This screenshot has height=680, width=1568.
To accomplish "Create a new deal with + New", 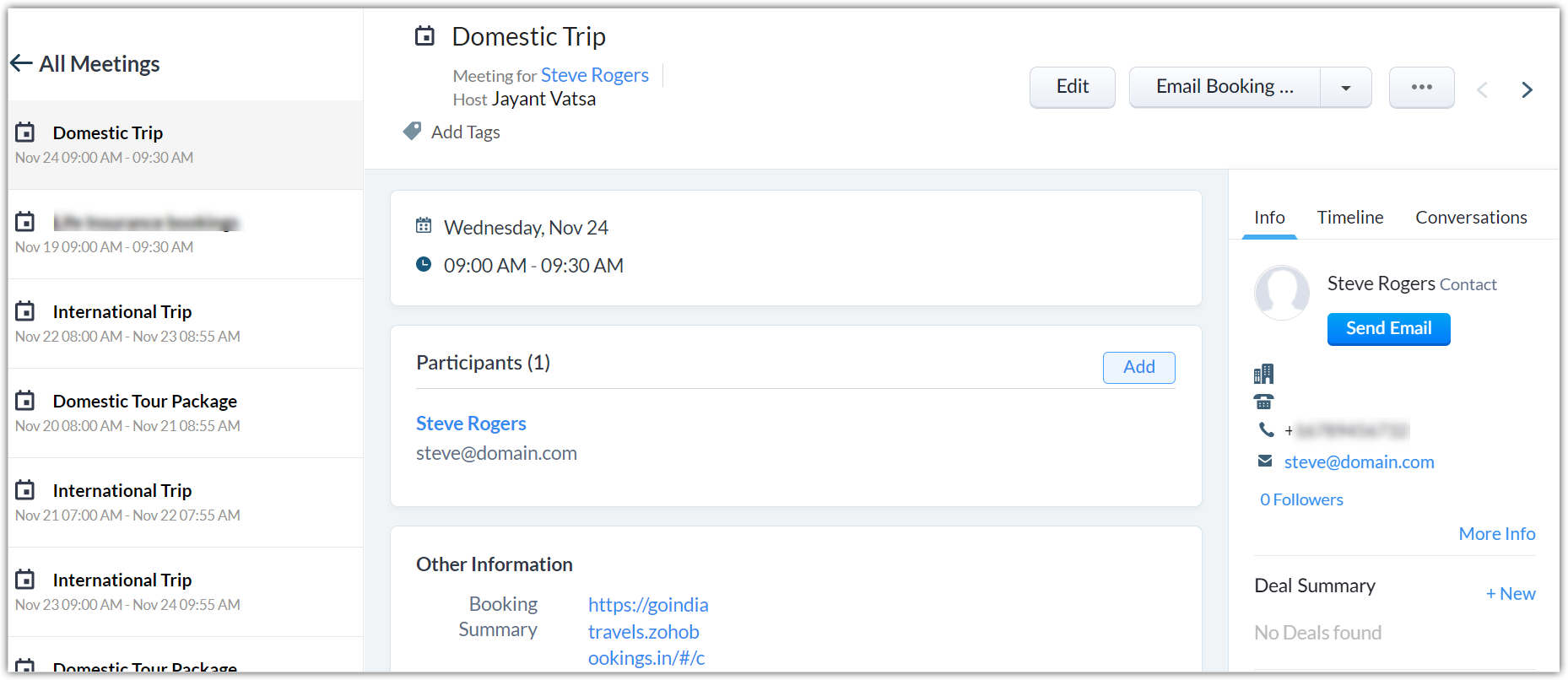I will pos(1510,594).
